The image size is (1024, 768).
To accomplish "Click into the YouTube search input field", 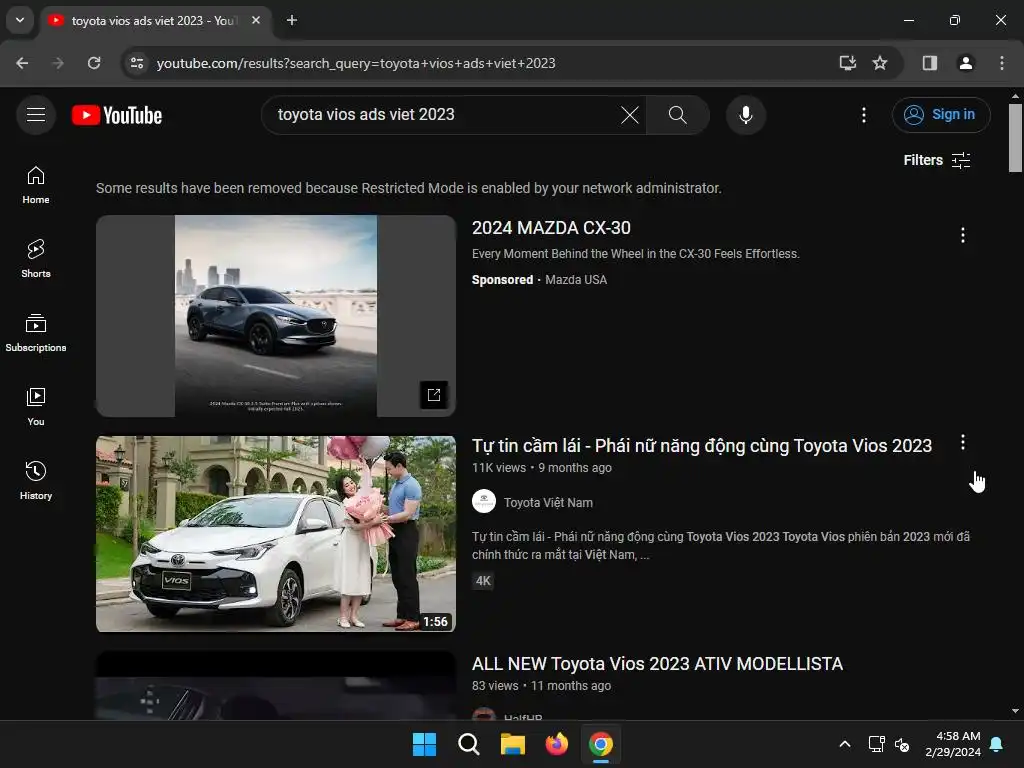I will click(444, 115).
